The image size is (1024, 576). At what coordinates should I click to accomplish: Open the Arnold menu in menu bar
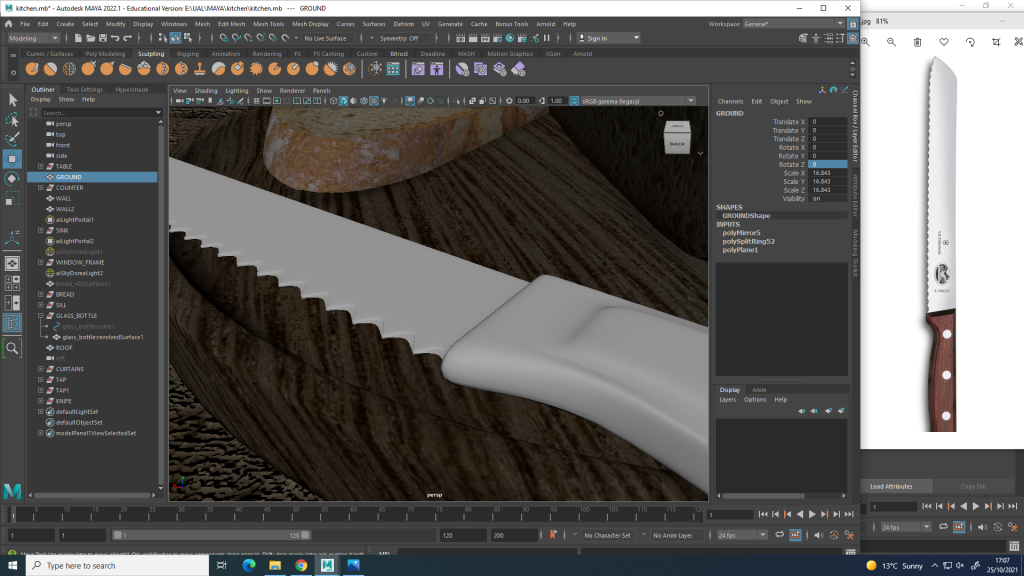[x=545, y=24]
